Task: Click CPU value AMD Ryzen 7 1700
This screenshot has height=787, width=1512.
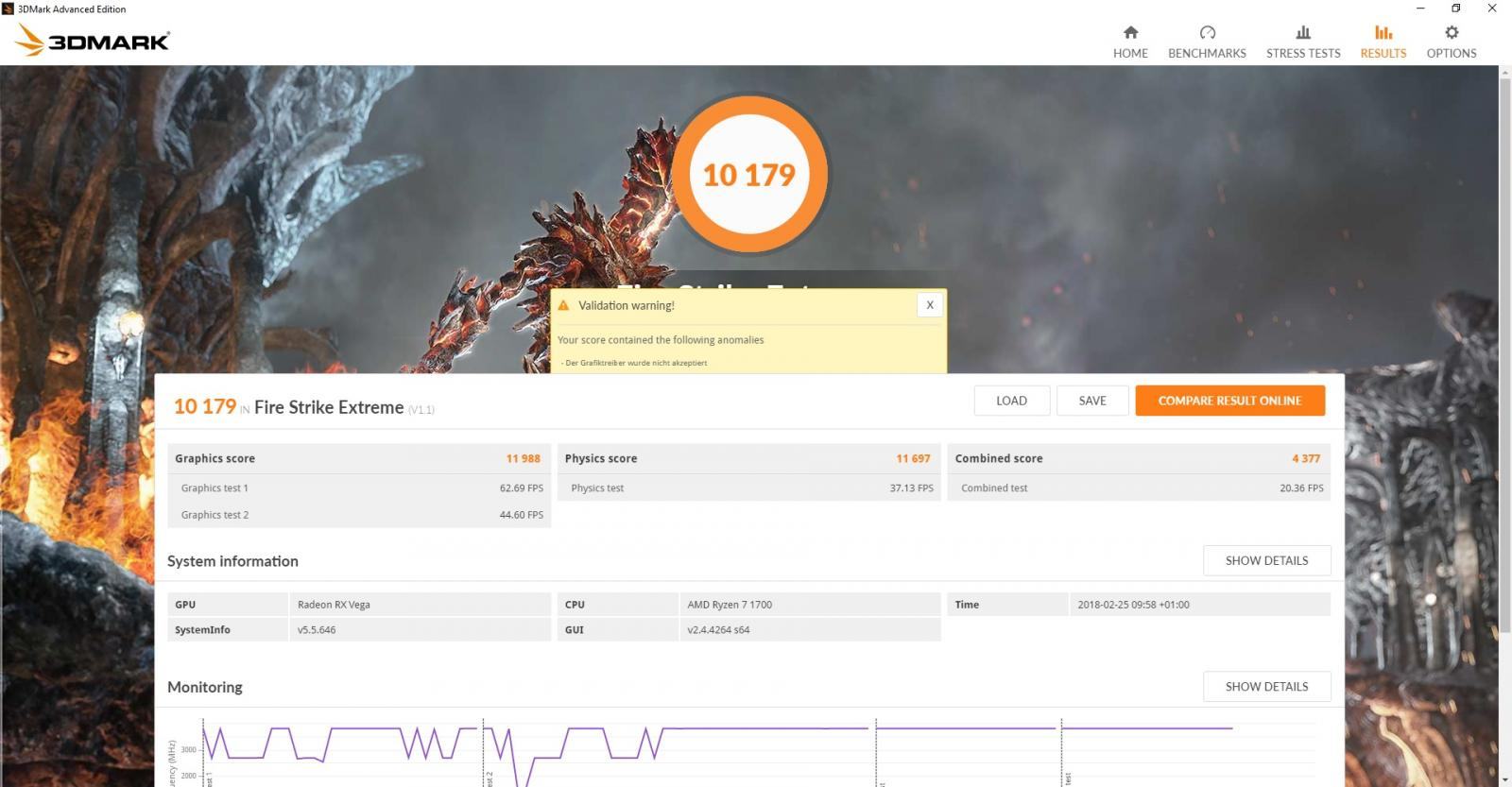Action: point(730,605)
